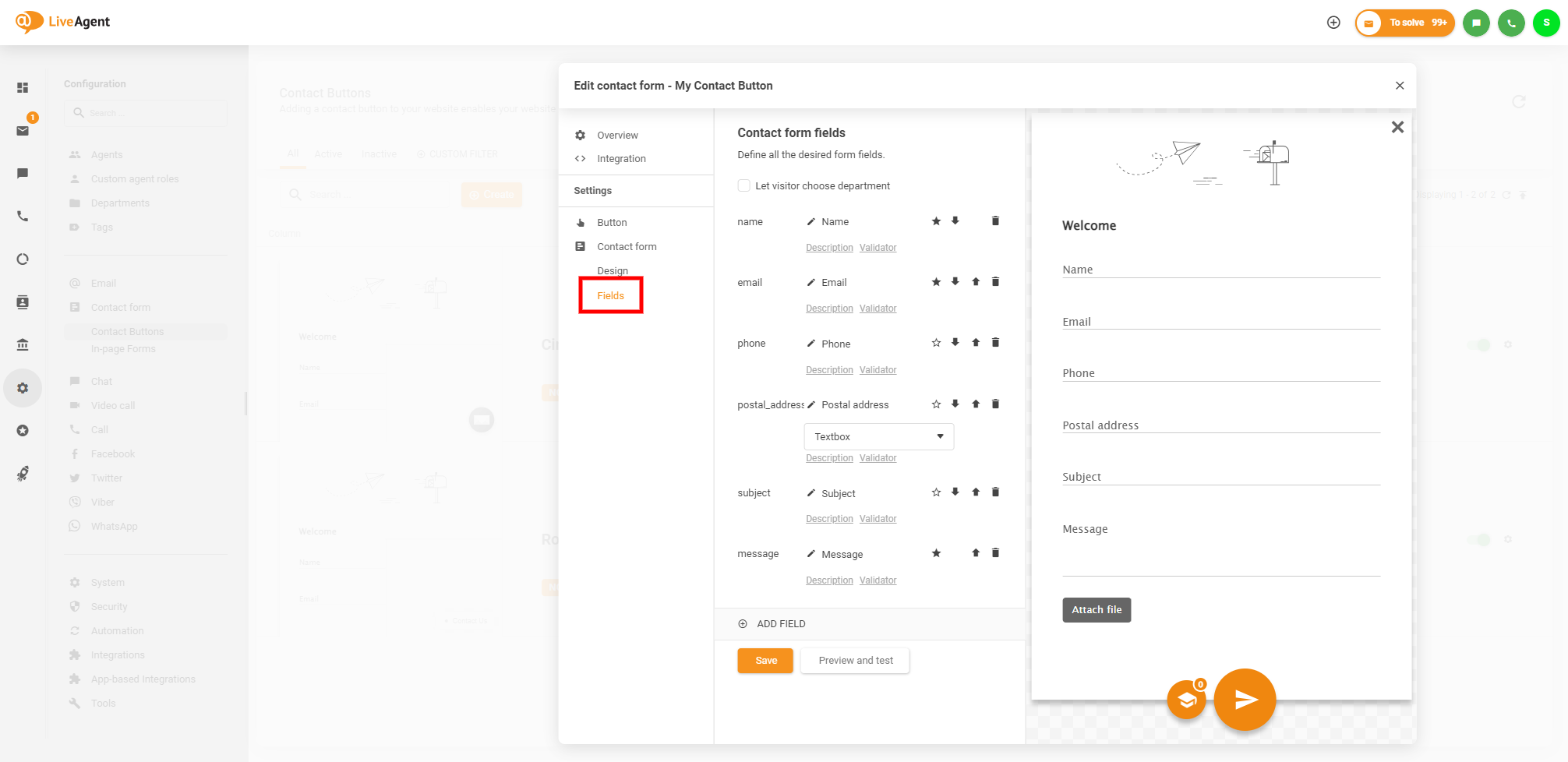1568x762 pixels.
Task: Click pencil icon to rename Postal address
Action: click(x=811, y=405)
